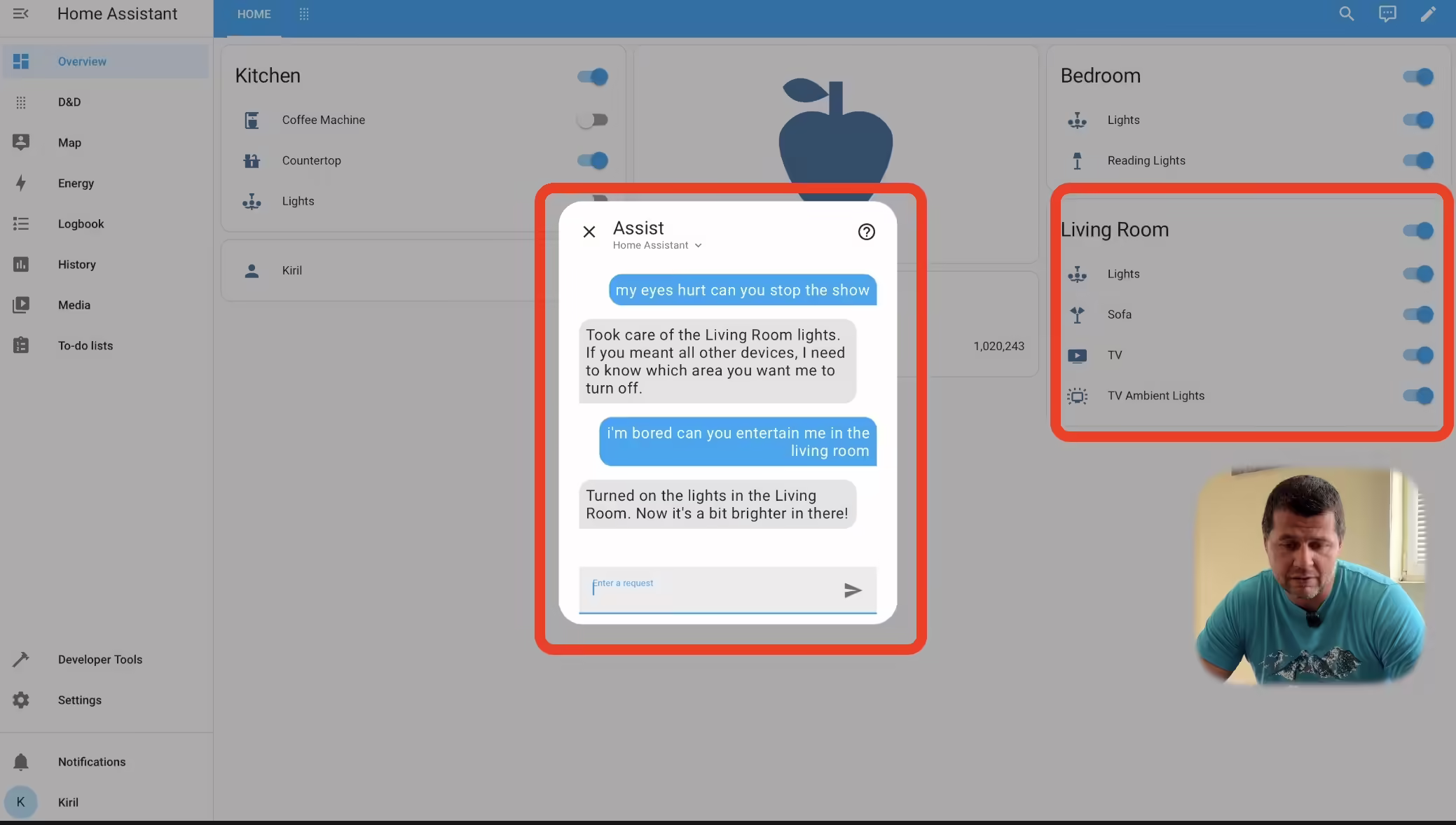Open Developer Tools hammer icon
This screenshot has width=1456, height=825.
pos(21,660)
